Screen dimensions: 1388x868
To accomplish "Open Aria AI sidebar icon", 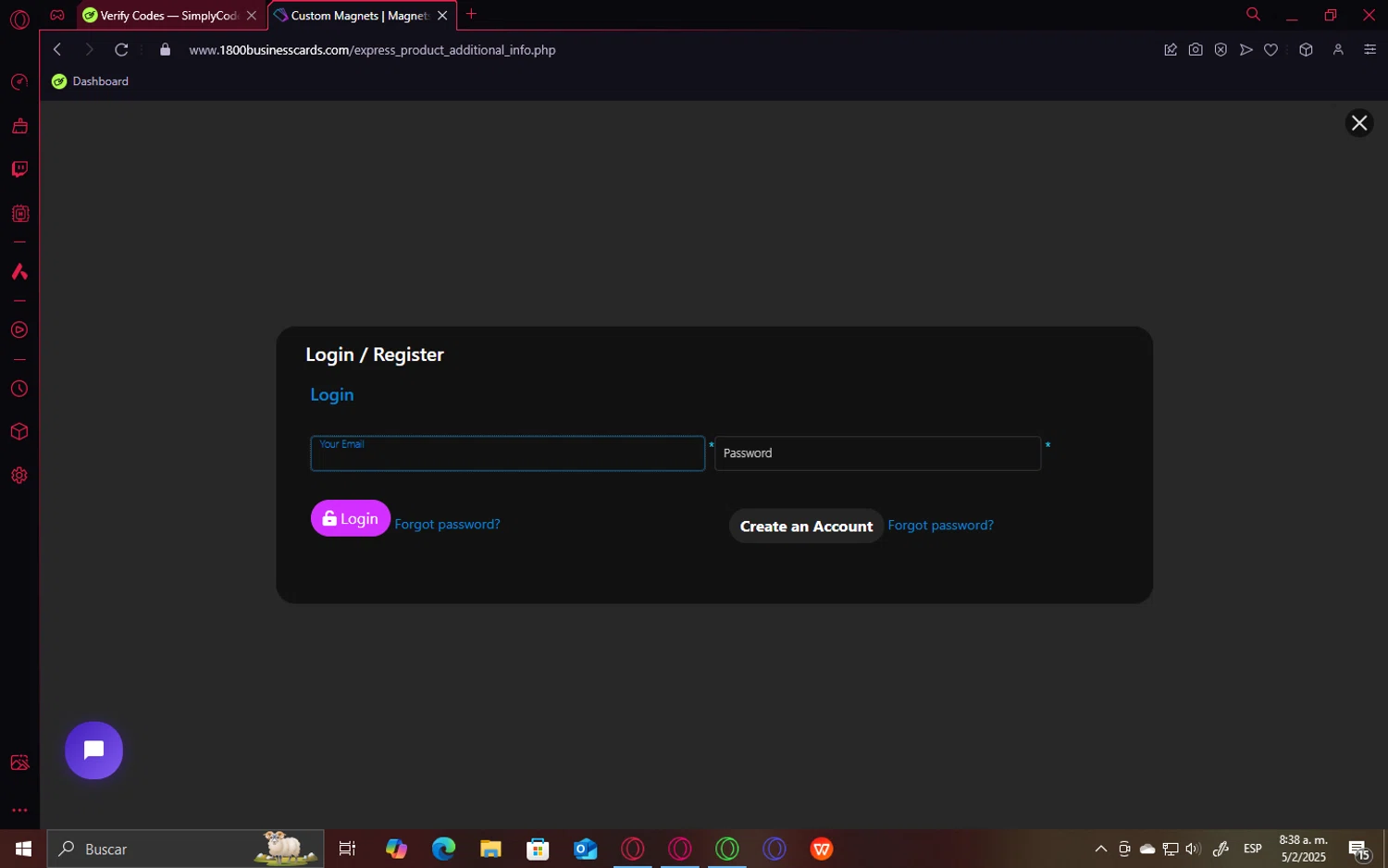I will point(19,272).
